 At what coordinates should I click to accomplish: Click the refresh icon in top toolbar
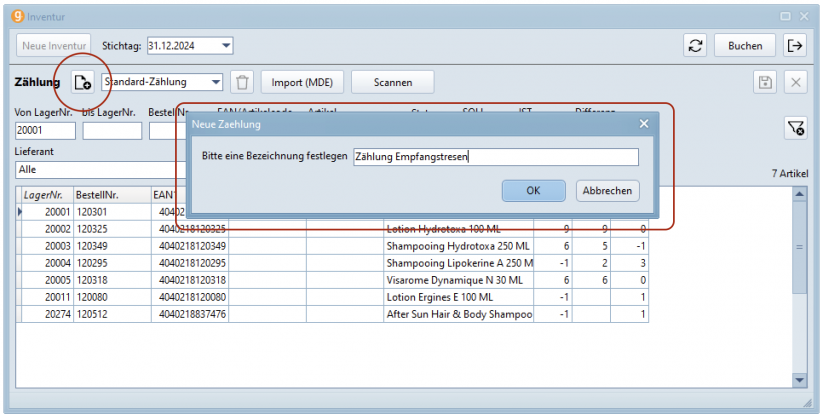(x=695, y=45)
